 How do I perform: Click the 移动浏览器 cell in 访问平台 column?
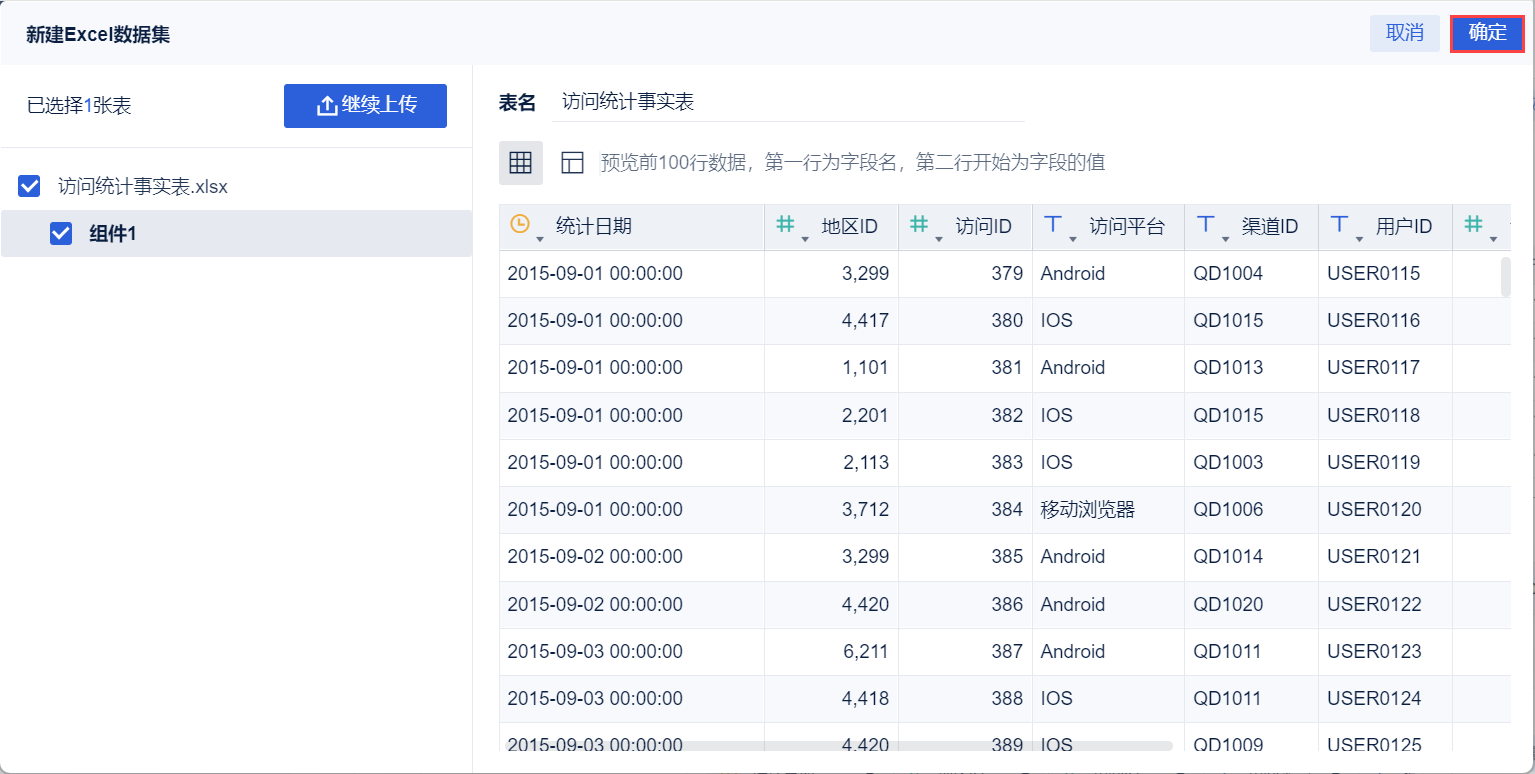(1087, 510)
